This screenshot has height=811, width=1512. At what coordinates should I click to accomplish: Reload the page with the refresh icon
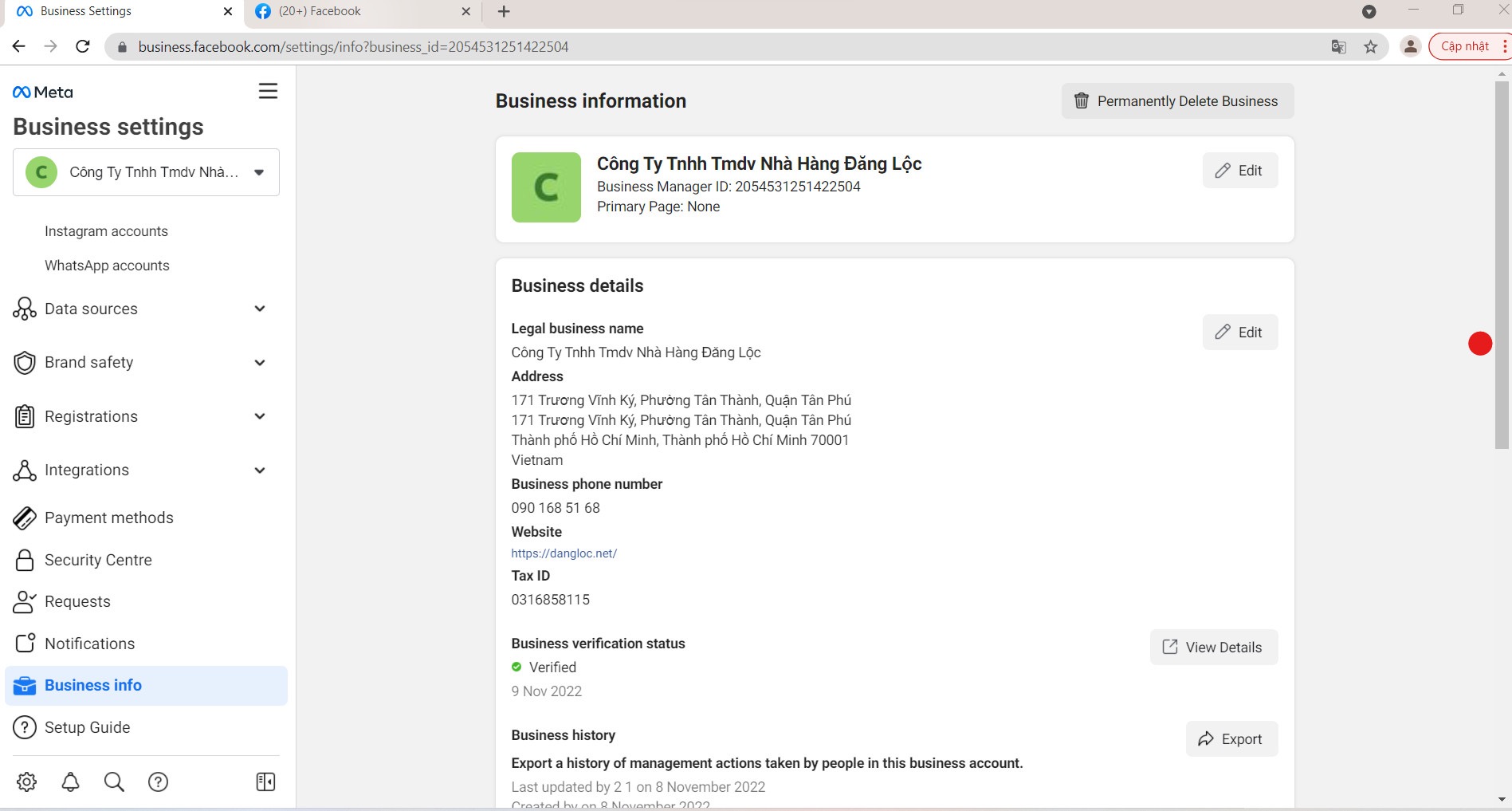click(x=82, y=46)
